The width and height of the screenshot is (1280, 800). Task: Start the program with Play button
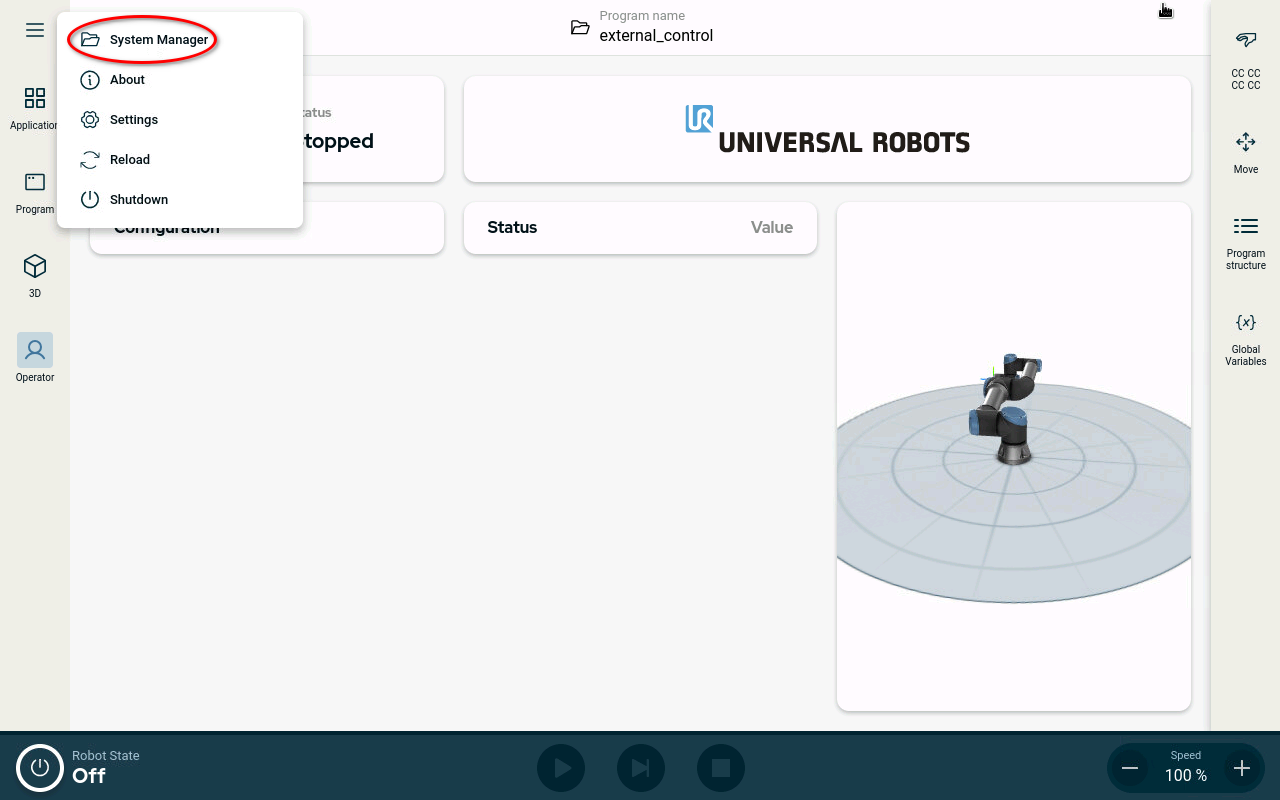click(561, 768)
